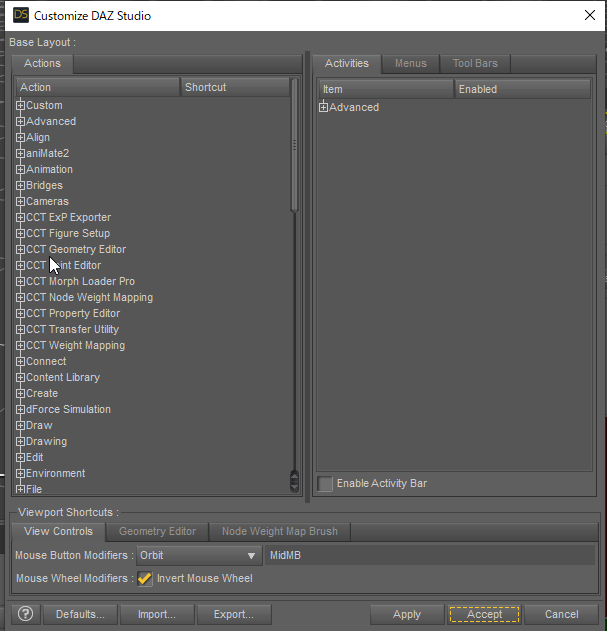Expand the Content Library group
607x631 pixels.
pos(20,377)
